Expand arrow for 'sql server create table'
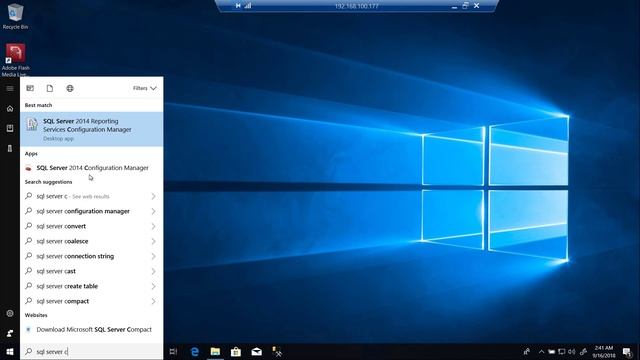Screen dimensions: 640x360 (153, 286)
